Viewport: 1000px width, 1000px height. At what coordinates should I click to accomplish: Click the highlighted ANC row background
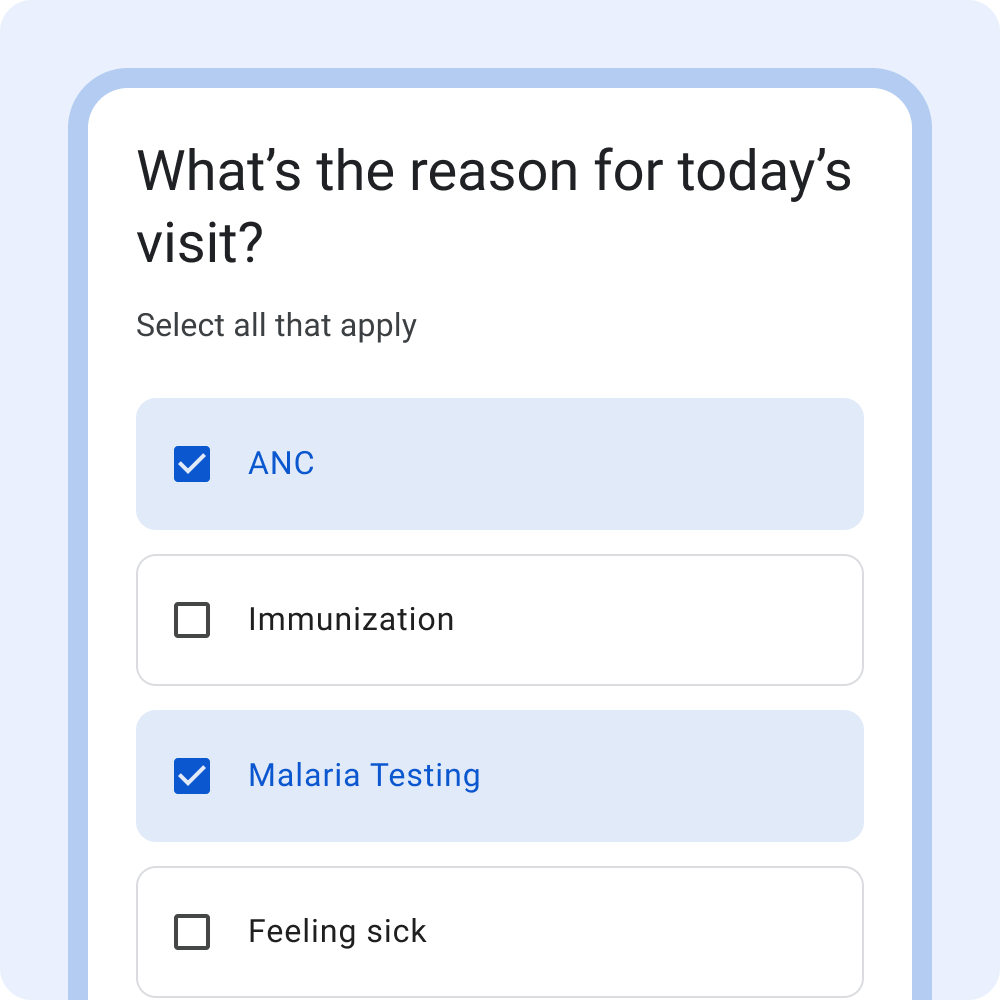[x=650, y=463]
